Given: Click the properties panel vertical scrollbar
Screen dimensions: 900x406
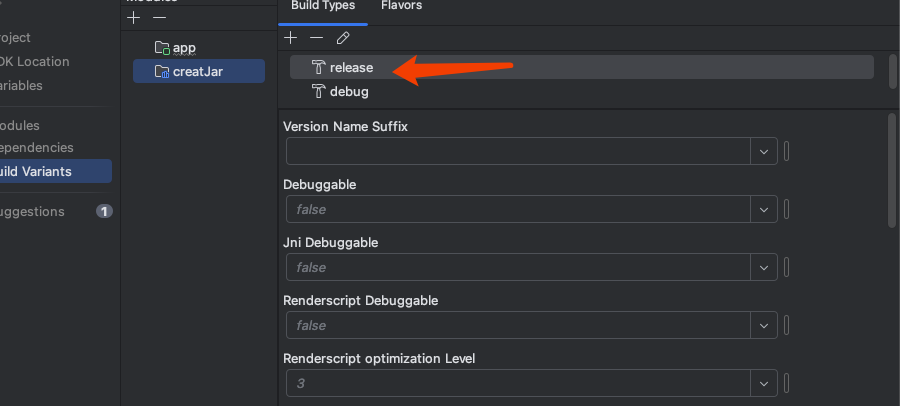Looking at the screenshot, I should pos(892,170).
